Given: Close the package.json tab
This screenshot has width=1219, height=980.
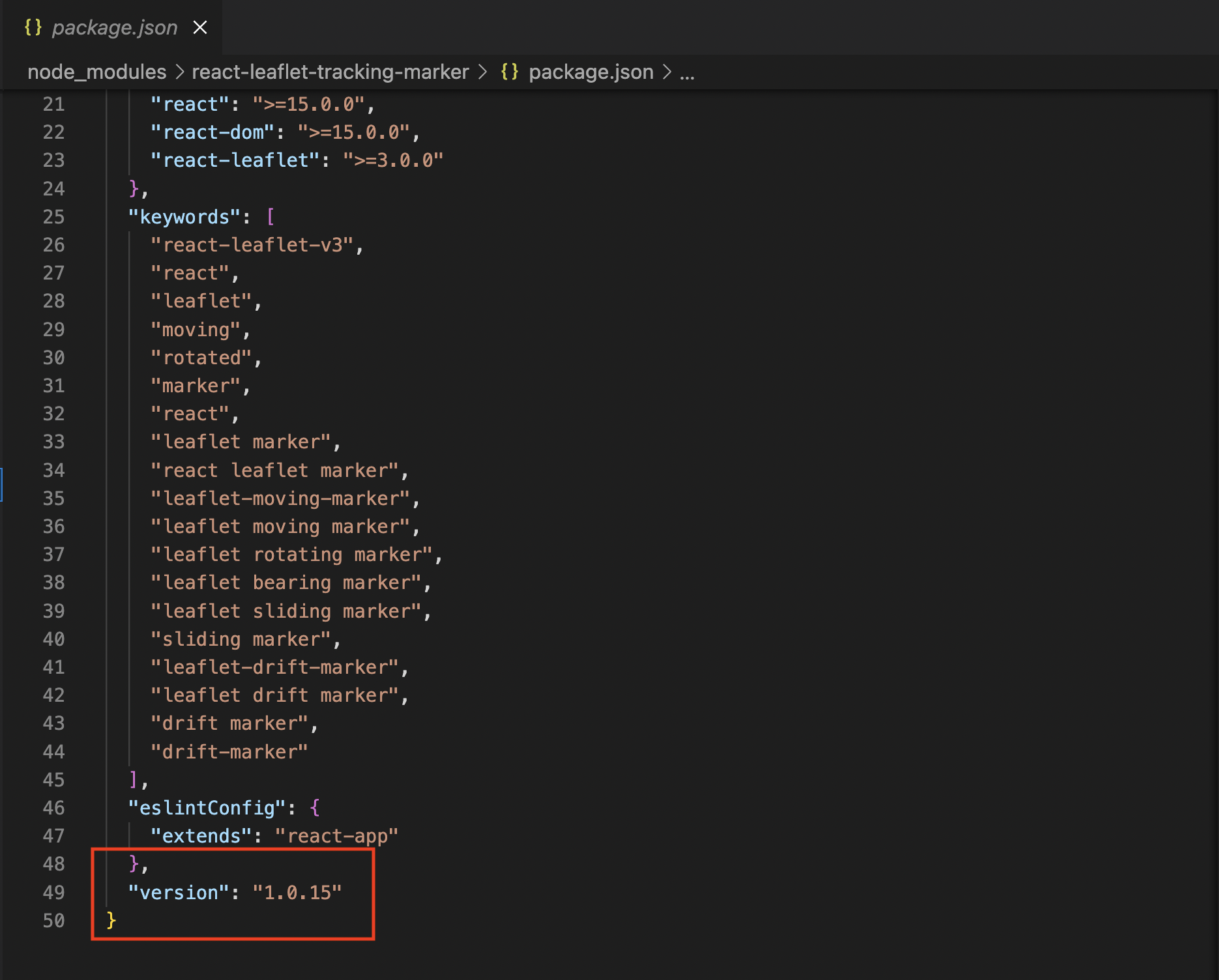Looking at the screenshot, I should tap(200, 27).
